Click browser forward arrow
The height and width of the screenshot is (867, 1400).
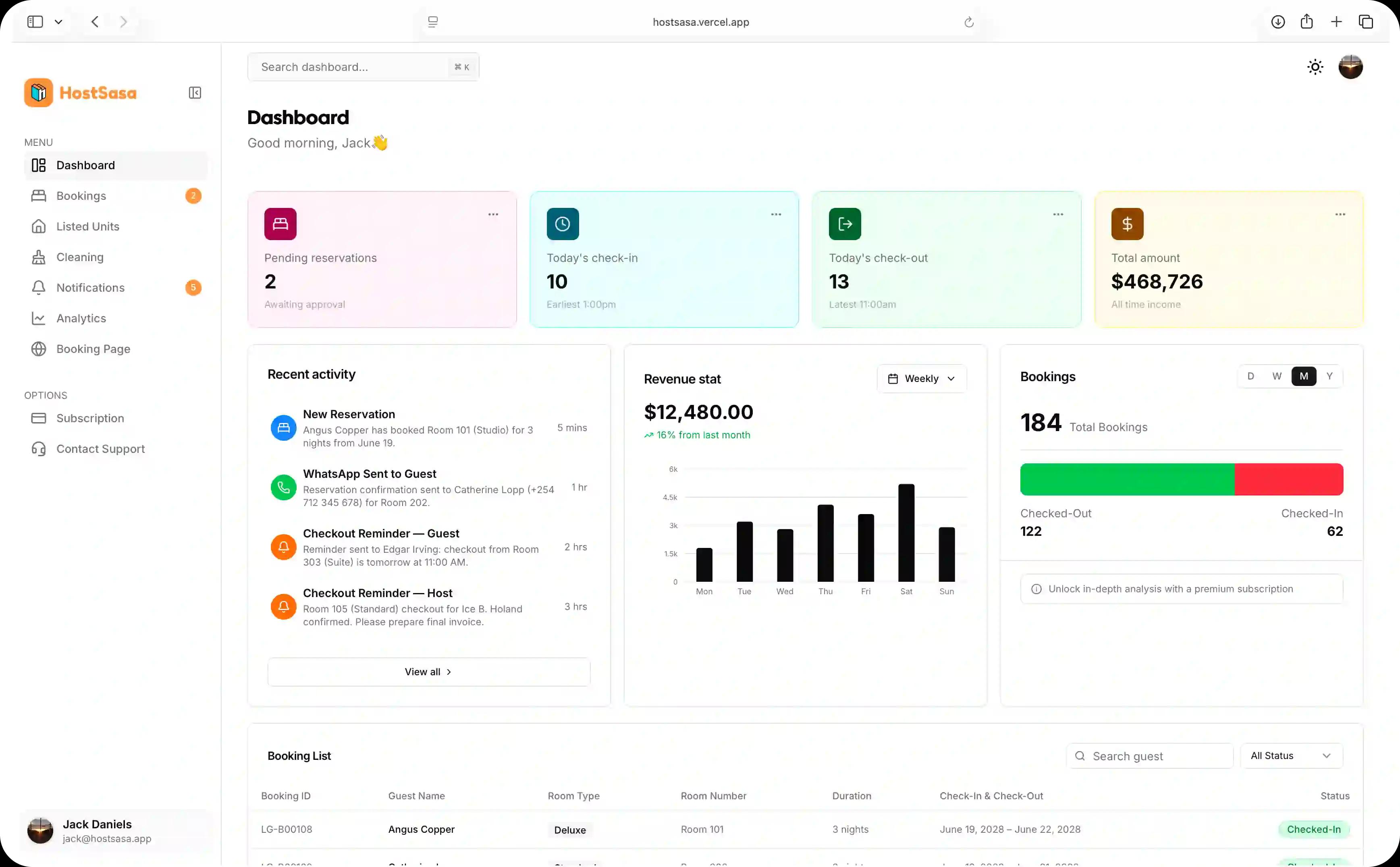tap(123, 22)
